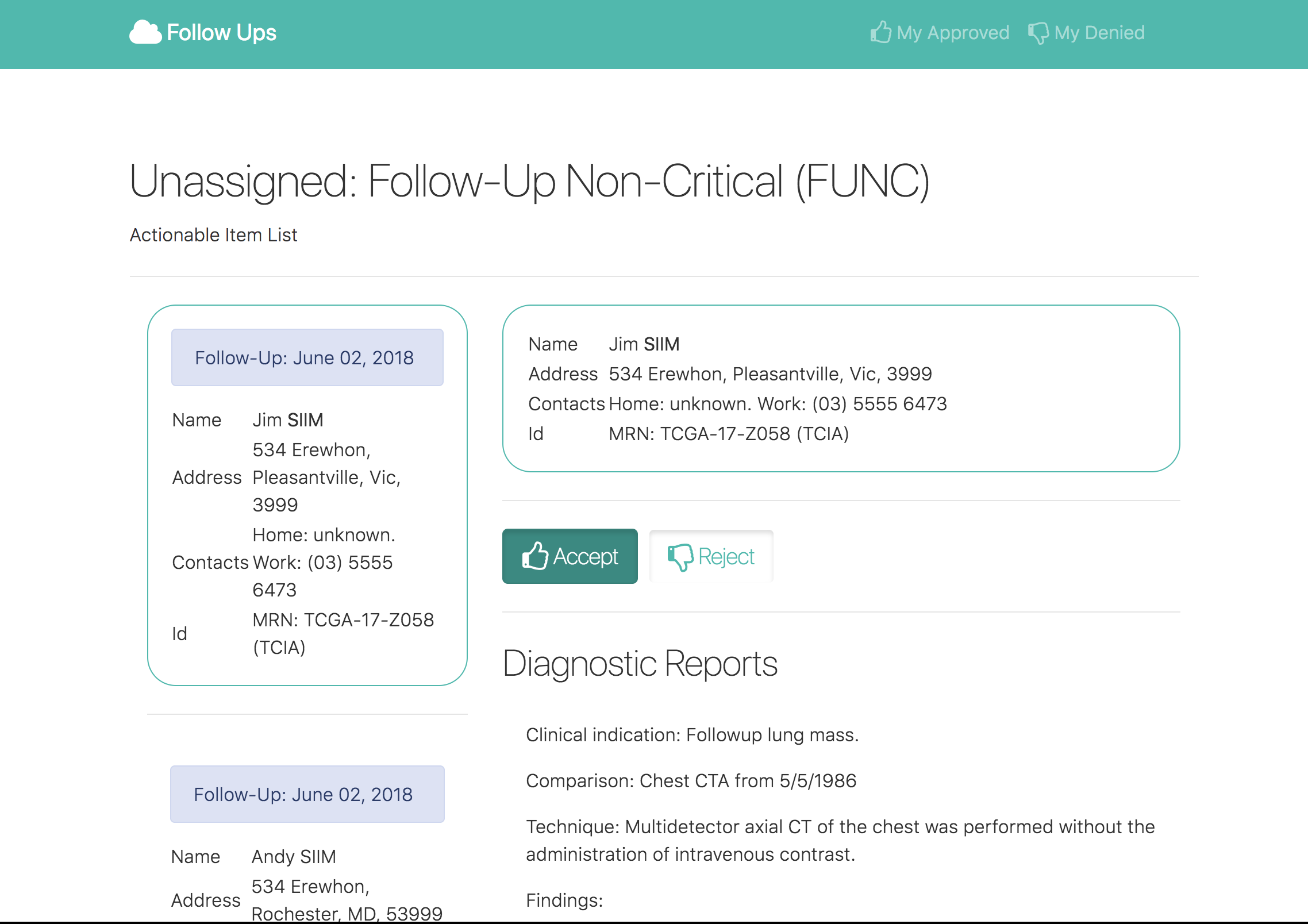Viewport: 1308px width, 924px height.
Task: Click 'Unassigned: Follow-Up Non-Critical (FUNC)' heading
Action: [529, 181]
